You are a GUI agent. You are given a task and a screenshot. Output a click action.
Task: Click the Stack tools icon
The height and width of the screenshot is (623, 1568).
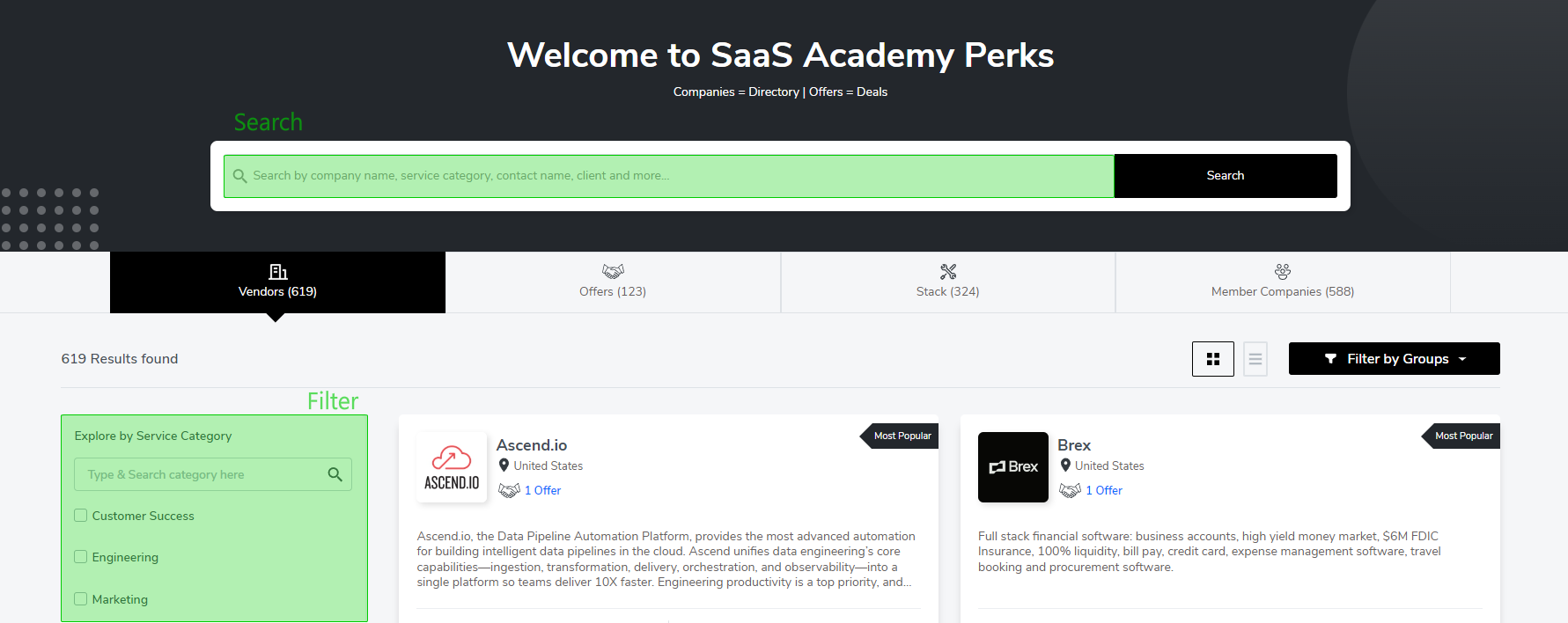coord(948,272)
